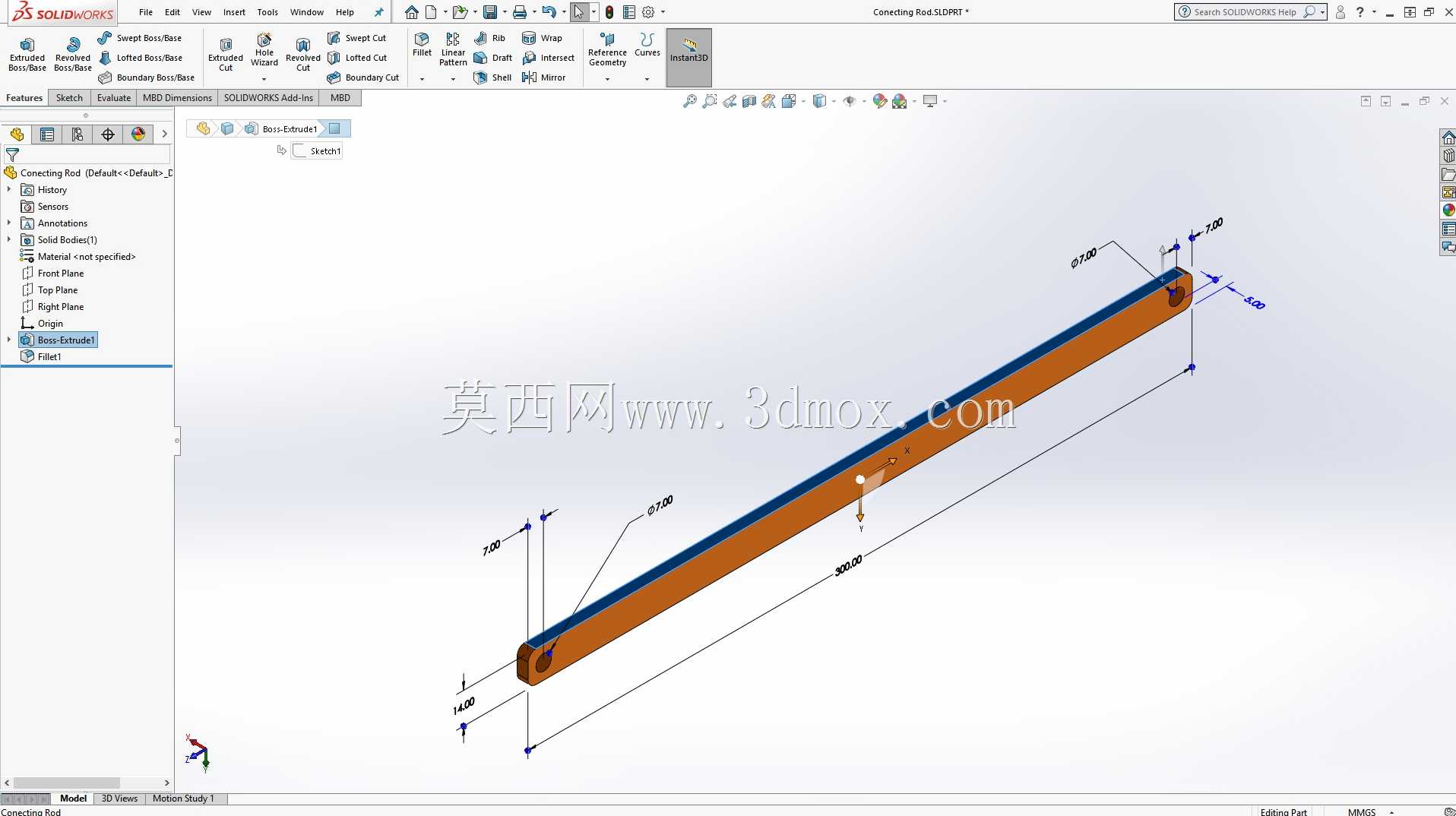Switch to the Evaluate tab
The image size is (1456, 816).
(x=114, y=98)
